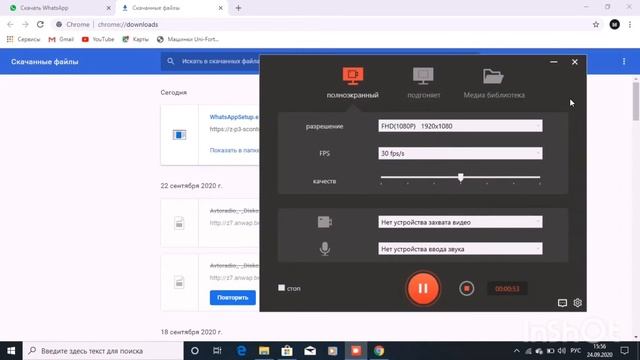Open the Gmail bookmark

tap(61, 39)
